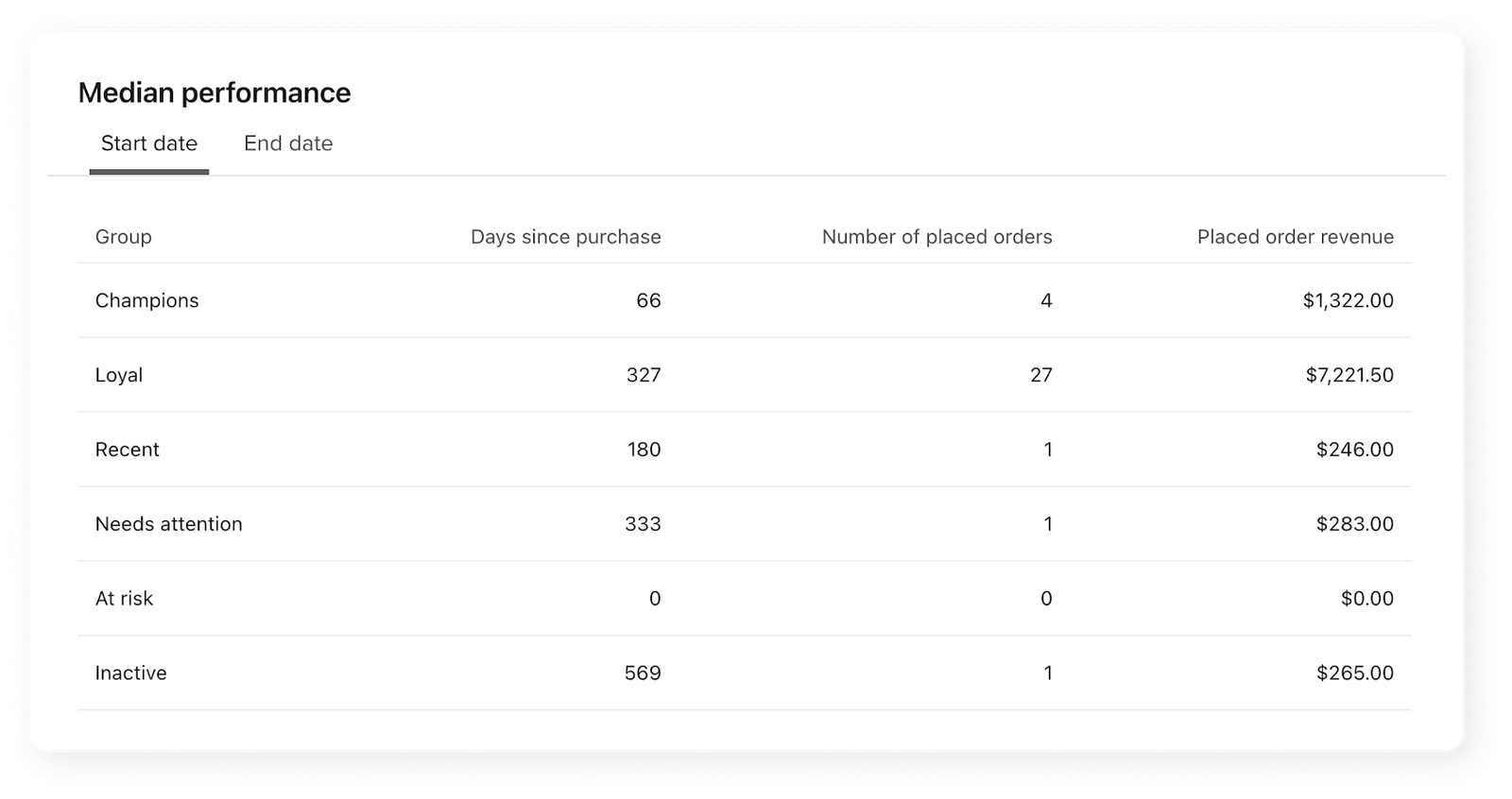Click the 327 days value for Loyal

tap(644, 375)
